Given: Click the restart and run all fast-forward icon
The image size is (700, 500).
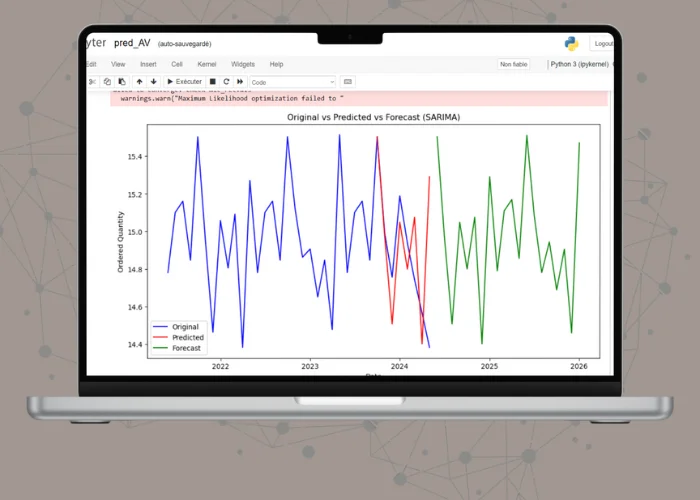Looking at the screenshot, I should tap(240, 82).
